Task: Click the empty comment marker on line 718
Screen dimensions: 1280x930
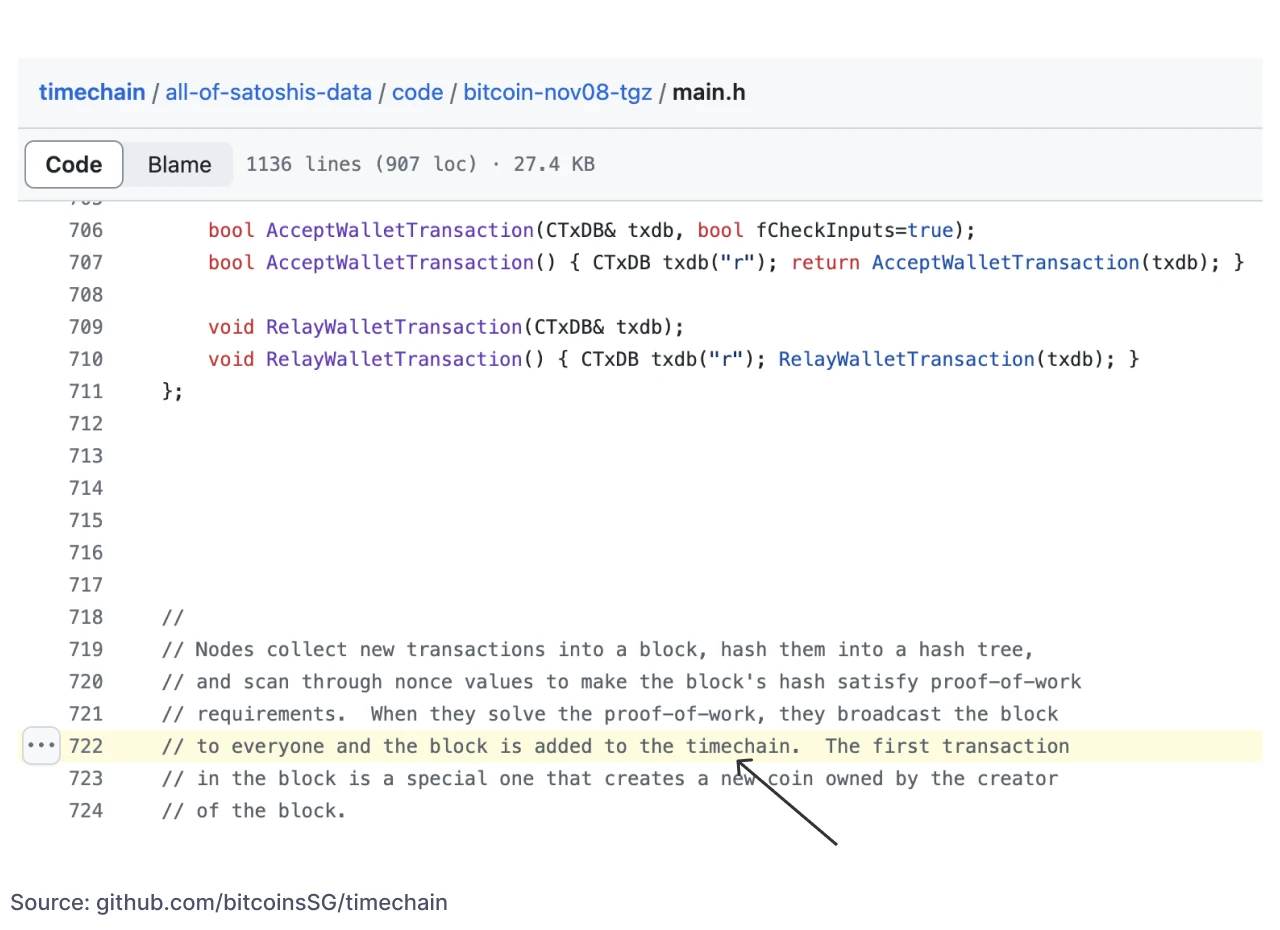Action: pyautogui.click(x=173, y=617)
